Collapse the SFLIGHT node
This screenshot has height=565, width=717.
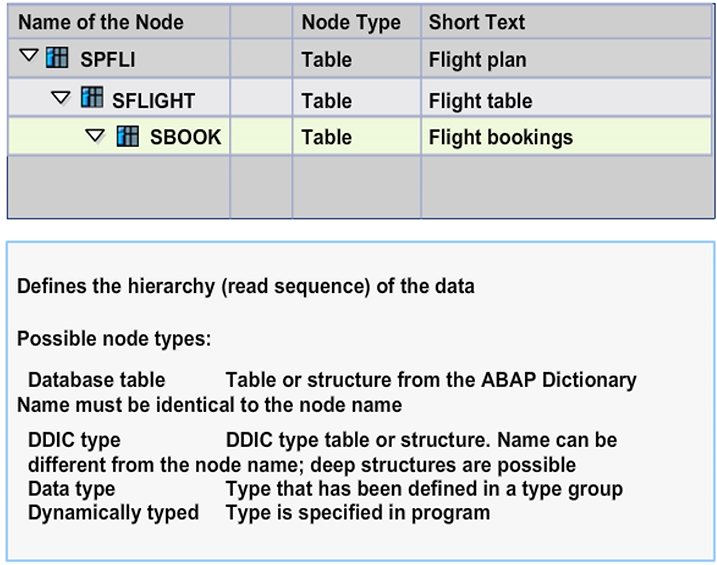point(62,98)
